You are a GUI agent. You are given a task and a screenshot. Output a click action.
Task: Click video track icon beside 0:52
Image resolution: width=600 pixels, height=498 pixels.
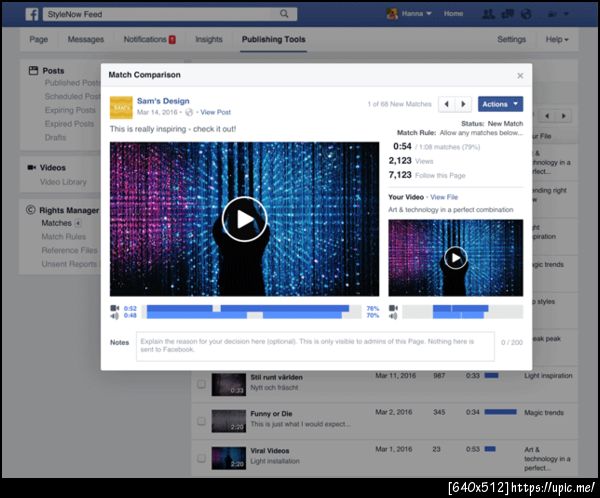point(115,308)
